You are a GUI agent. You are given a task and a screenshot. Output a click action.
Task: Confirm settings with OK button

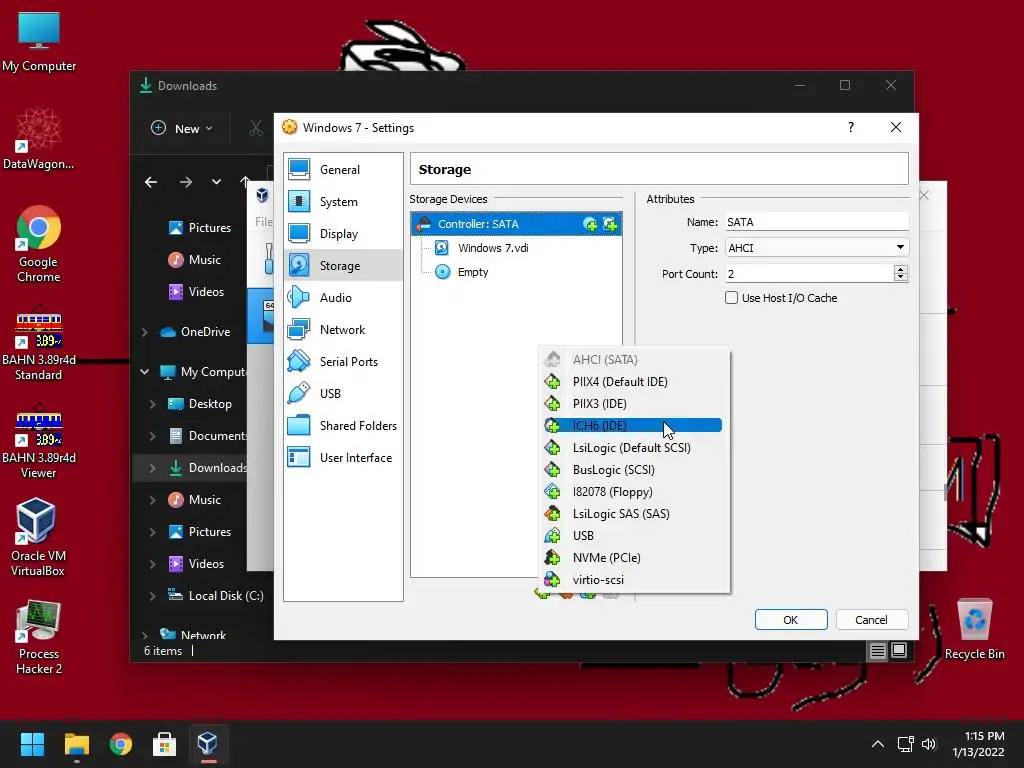[x=791, y=620]
